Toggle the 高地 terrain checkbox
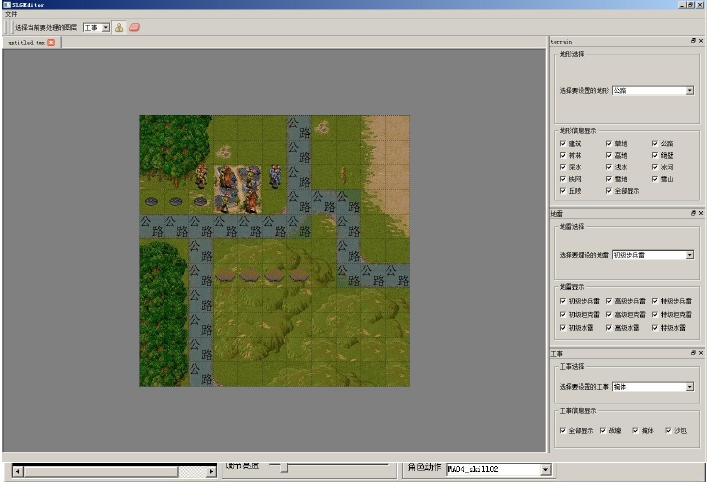 coord(609,155)
